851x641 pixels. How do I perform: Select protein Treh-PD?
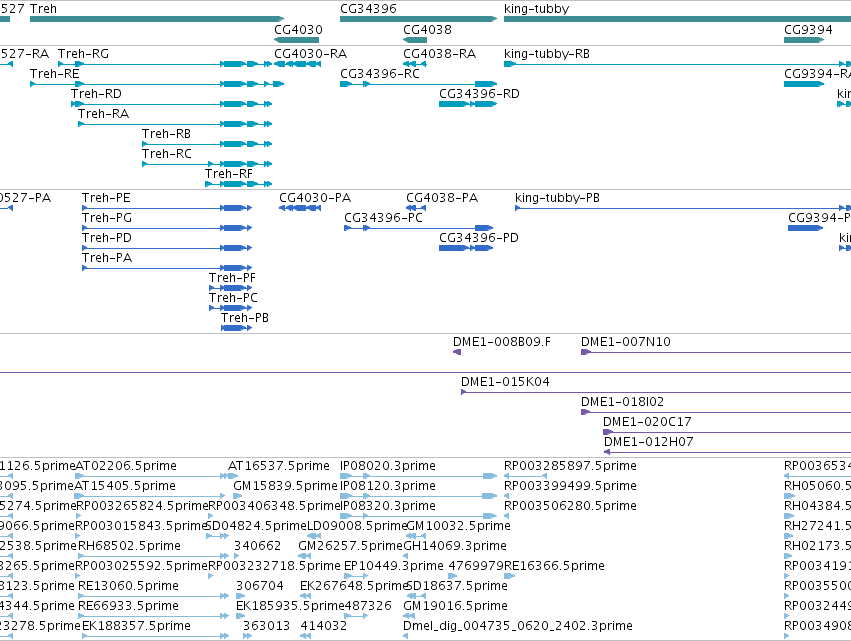[167, 248]
